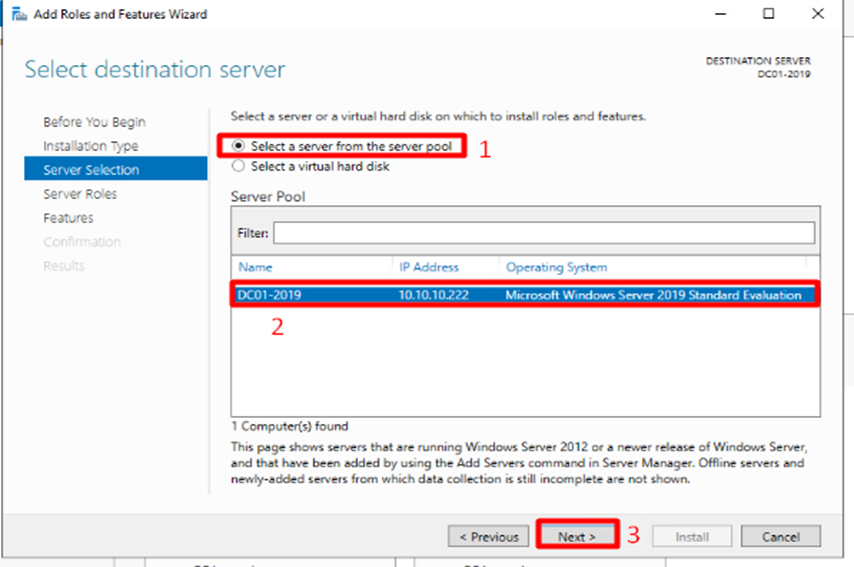The height and width of the screenshot is (567, 854).
Task: Click the Confirmation step in sidebar
Action: pyautogui.click(x=82, y=242)
